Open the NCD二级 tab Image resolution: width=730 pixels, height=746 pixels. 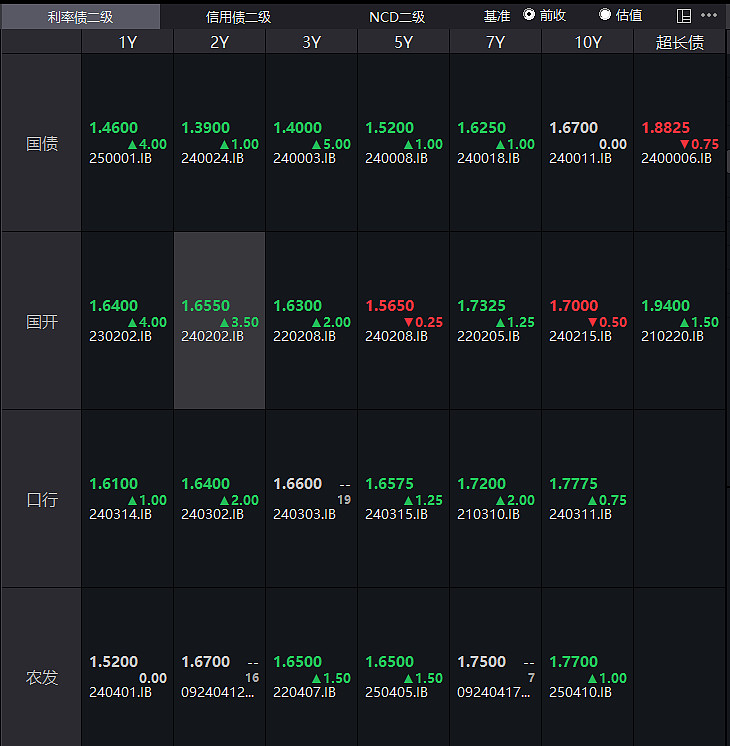click(x=396, y=16)
